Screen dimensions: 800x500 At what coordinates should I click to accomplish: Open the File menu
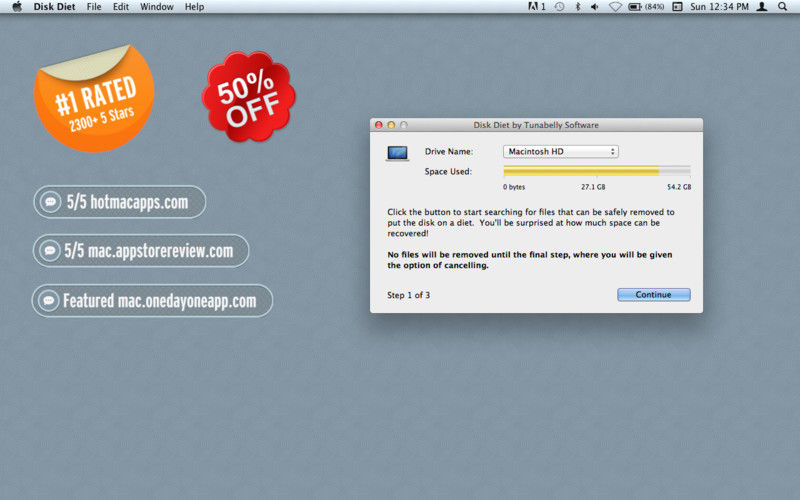[94, 7]
